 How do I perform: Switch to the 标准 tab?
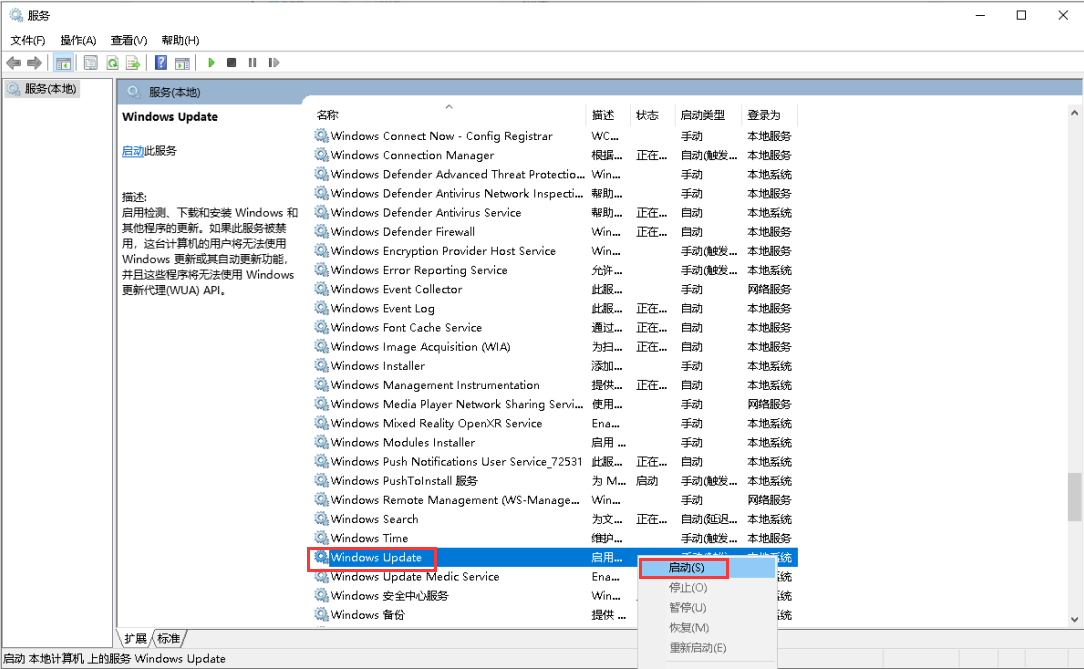click(169, 638)
